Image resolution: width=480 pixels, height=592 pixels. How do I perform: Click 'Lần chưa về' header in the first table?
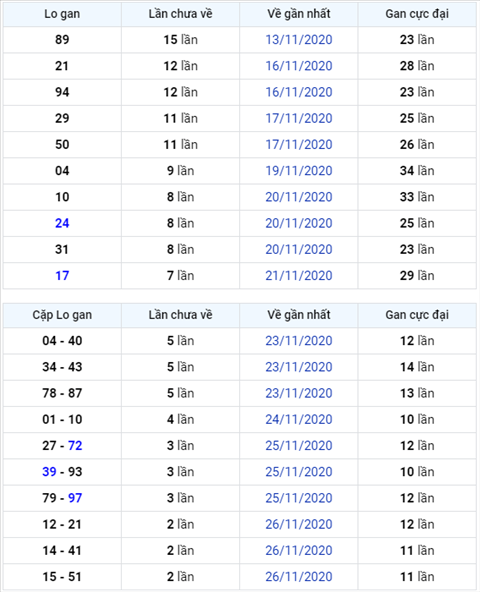coord(181,14)
